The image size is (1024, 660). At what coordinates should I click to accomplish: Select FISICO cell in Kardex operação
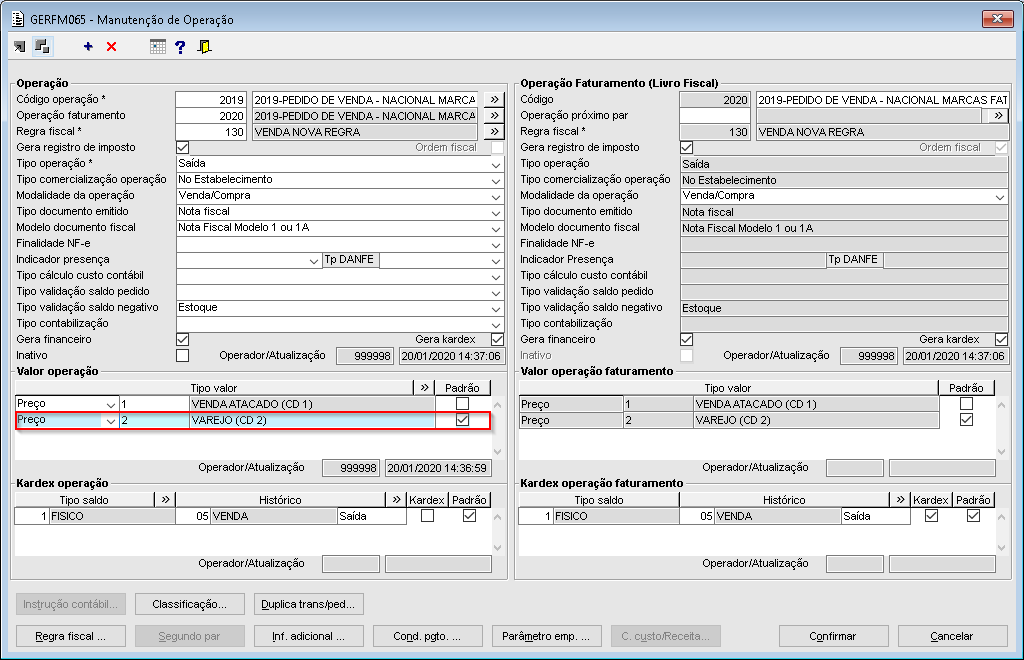point(112,516)
